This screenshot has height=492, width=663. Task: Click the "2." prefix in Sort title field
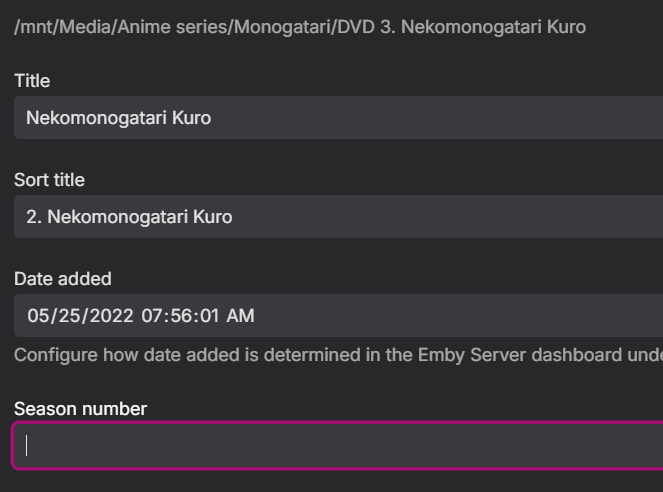click(x=34, y=217)
